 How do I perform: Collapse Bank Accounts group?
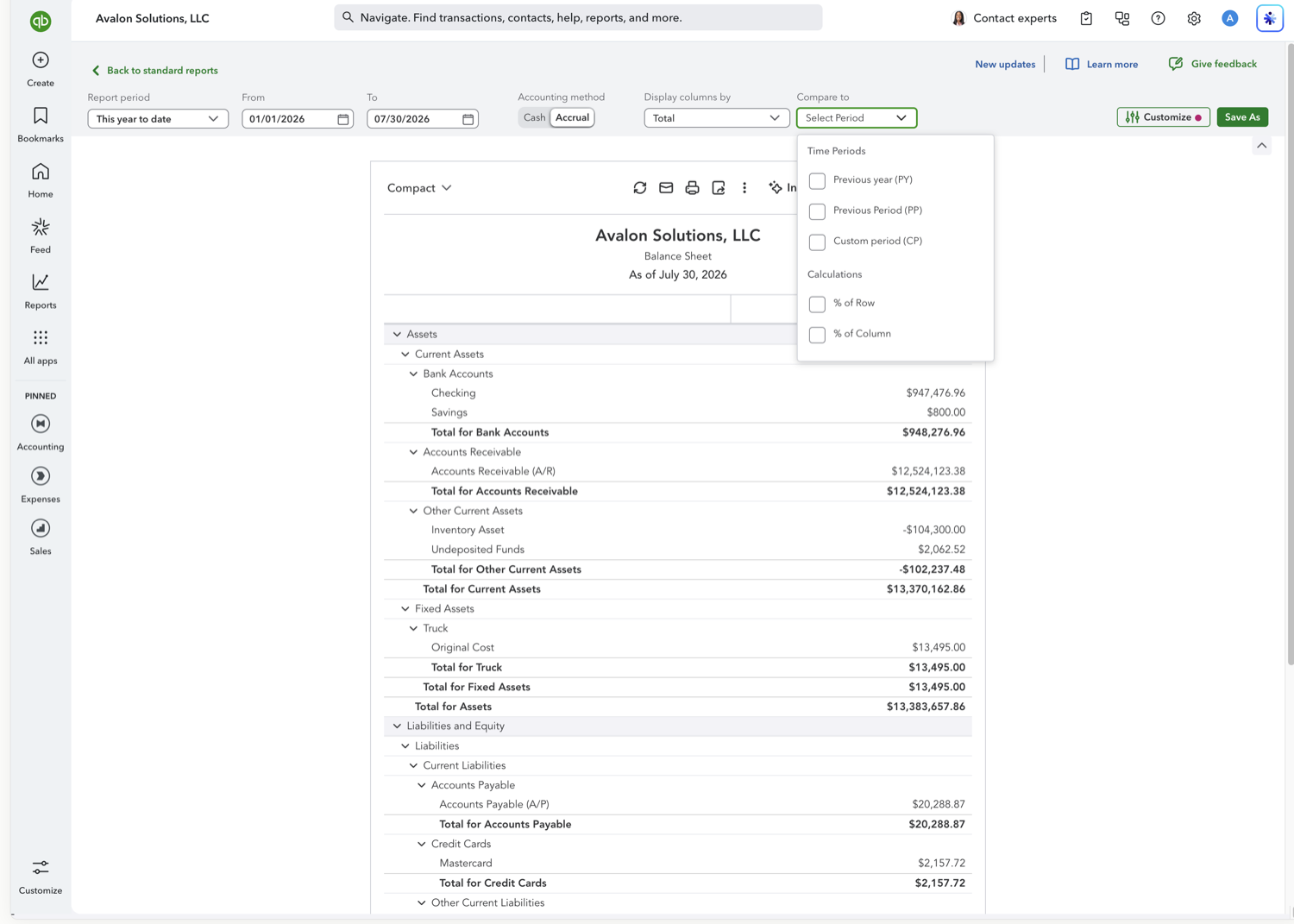(x=413, y=374)
